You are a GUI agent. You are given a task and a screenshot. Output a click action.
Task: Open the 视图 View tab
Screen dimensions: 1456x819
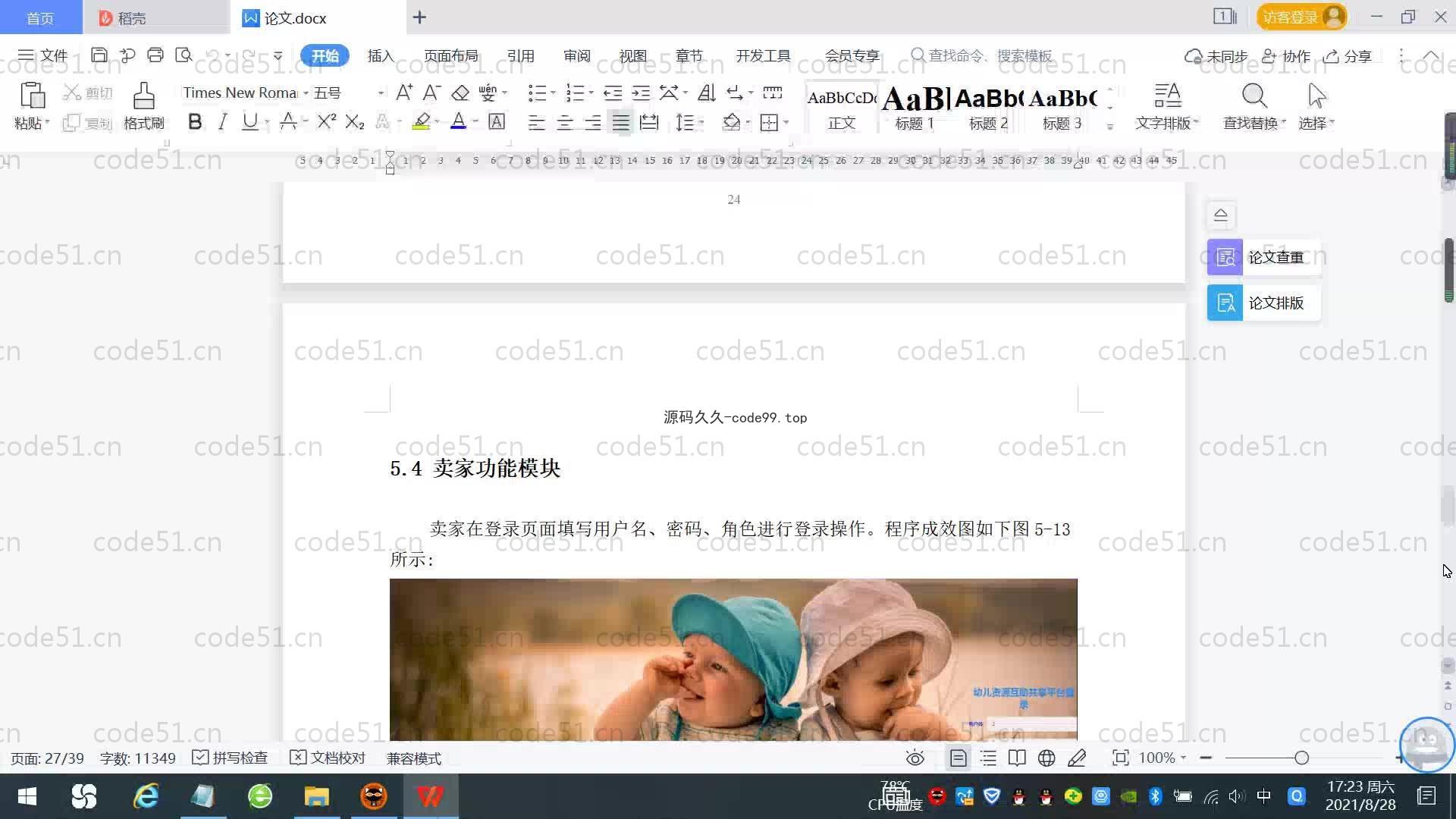(x=632, y=55)
